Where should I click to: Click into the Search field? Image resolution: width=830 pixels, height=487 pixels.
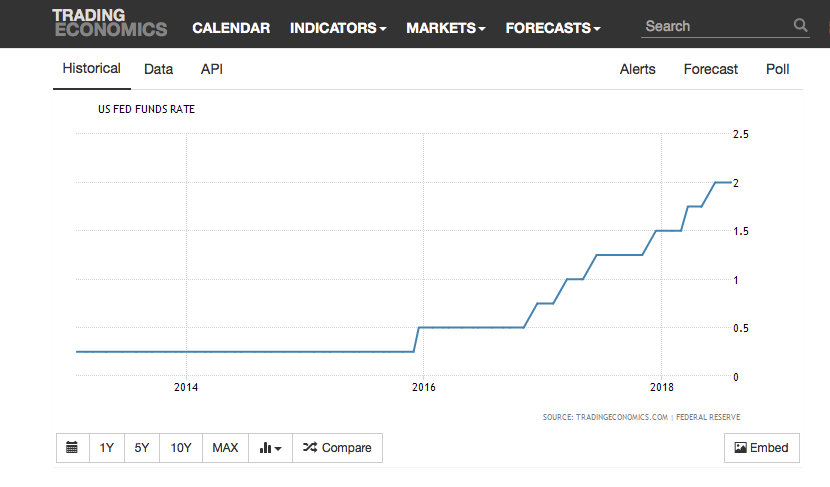[x=717, y=26]
